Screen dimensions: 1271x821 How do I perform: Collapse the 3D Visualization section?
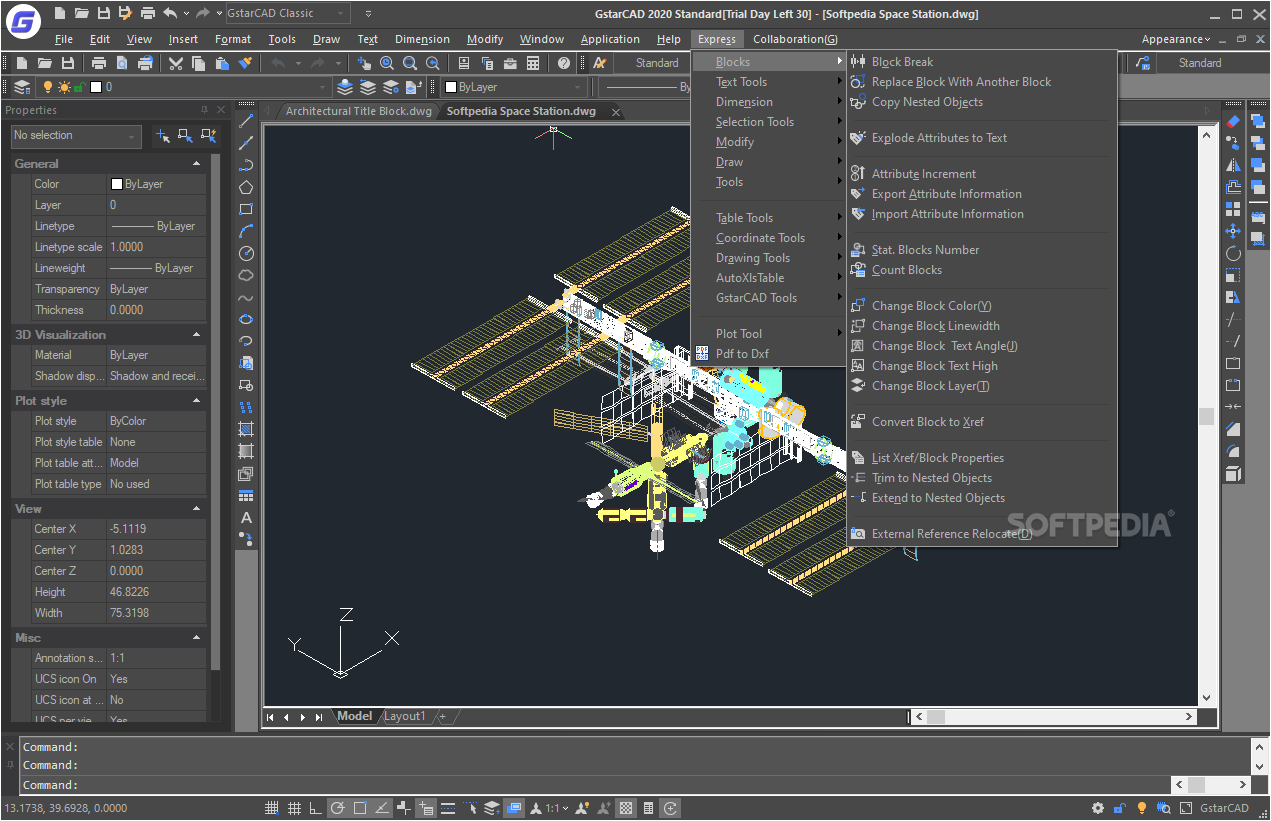click(x=197, y=334)
